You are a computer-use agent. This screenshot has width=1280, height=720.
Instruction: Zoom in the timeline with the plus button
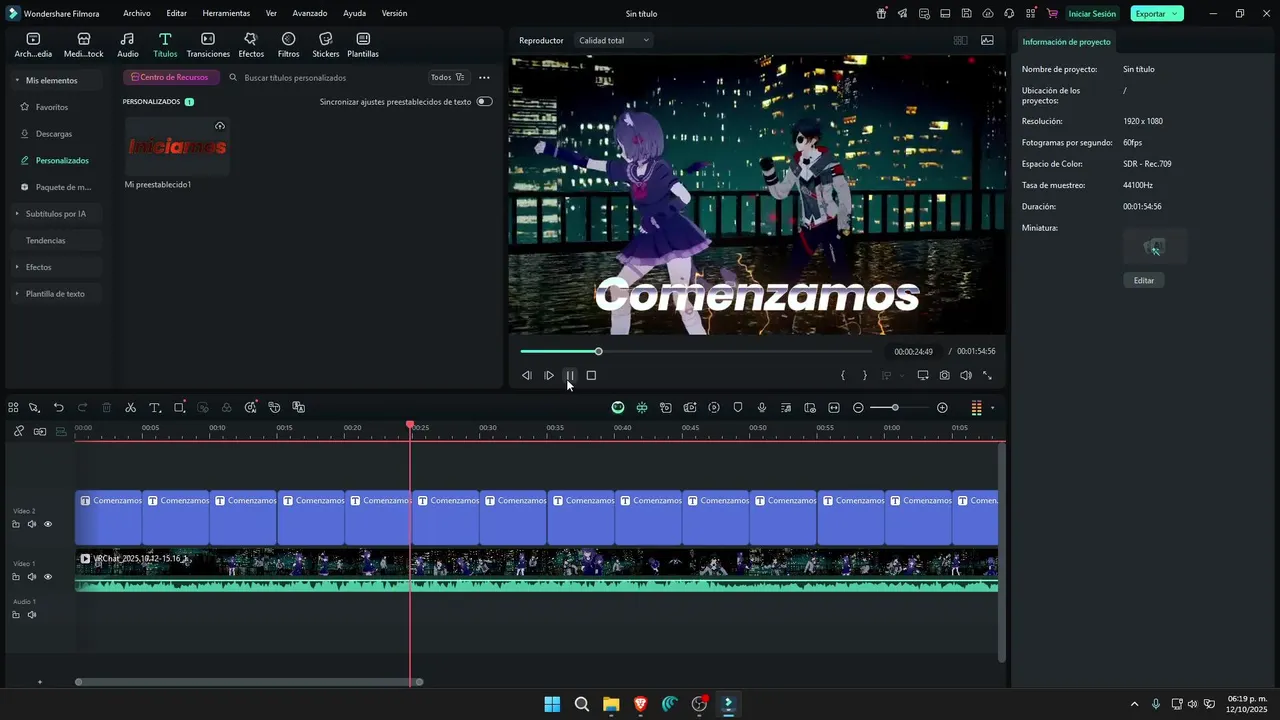click(942, 408)
